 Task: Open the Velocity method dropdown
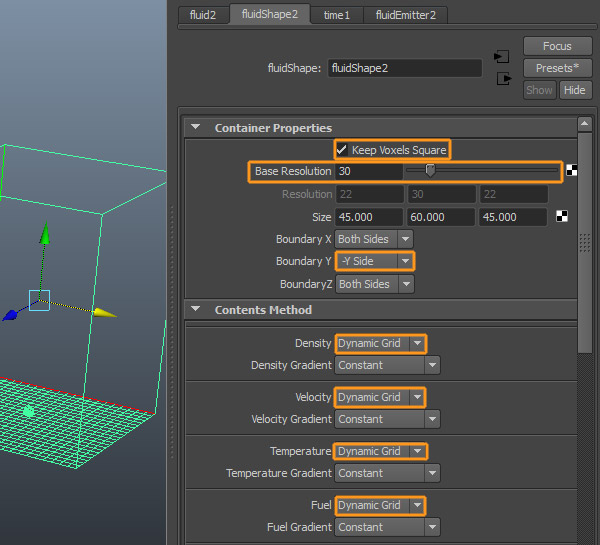380,397
